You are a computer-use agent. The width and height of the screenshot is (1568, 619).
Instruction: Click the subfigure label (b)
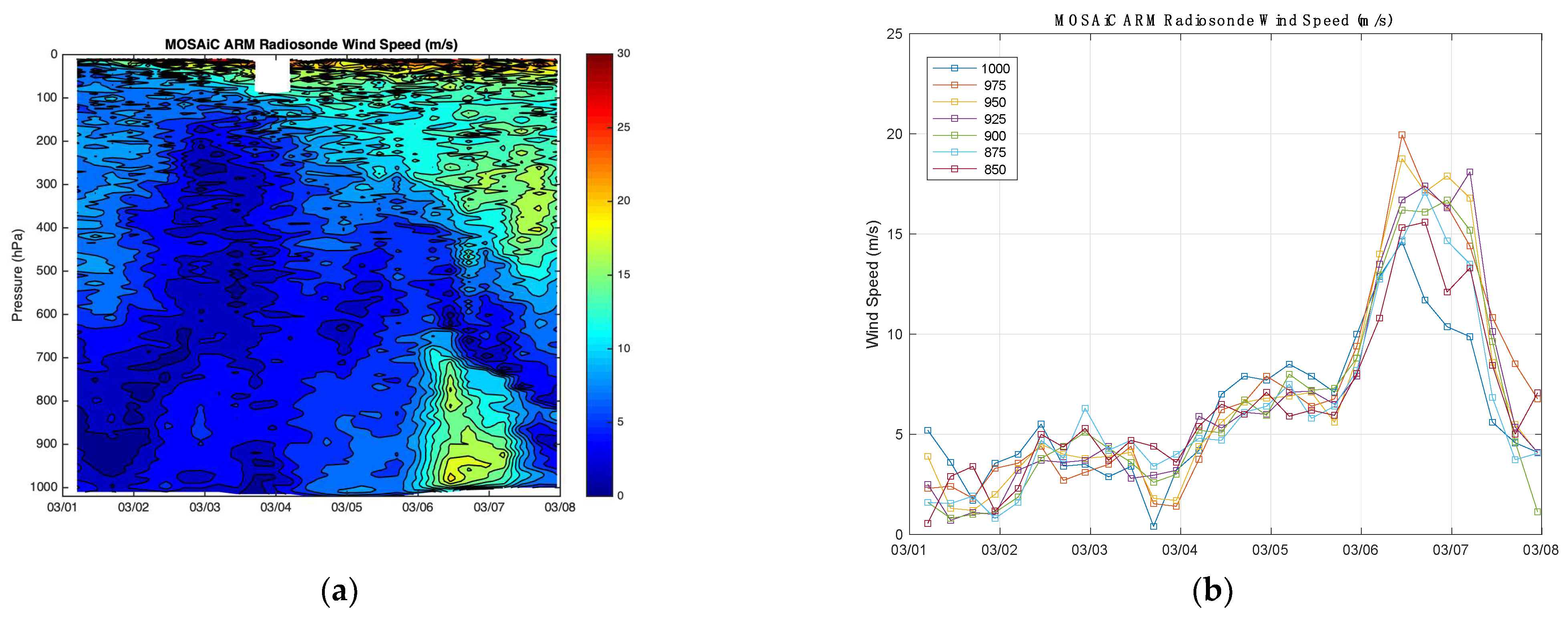pyautogui.click(x=1212, y=592)
